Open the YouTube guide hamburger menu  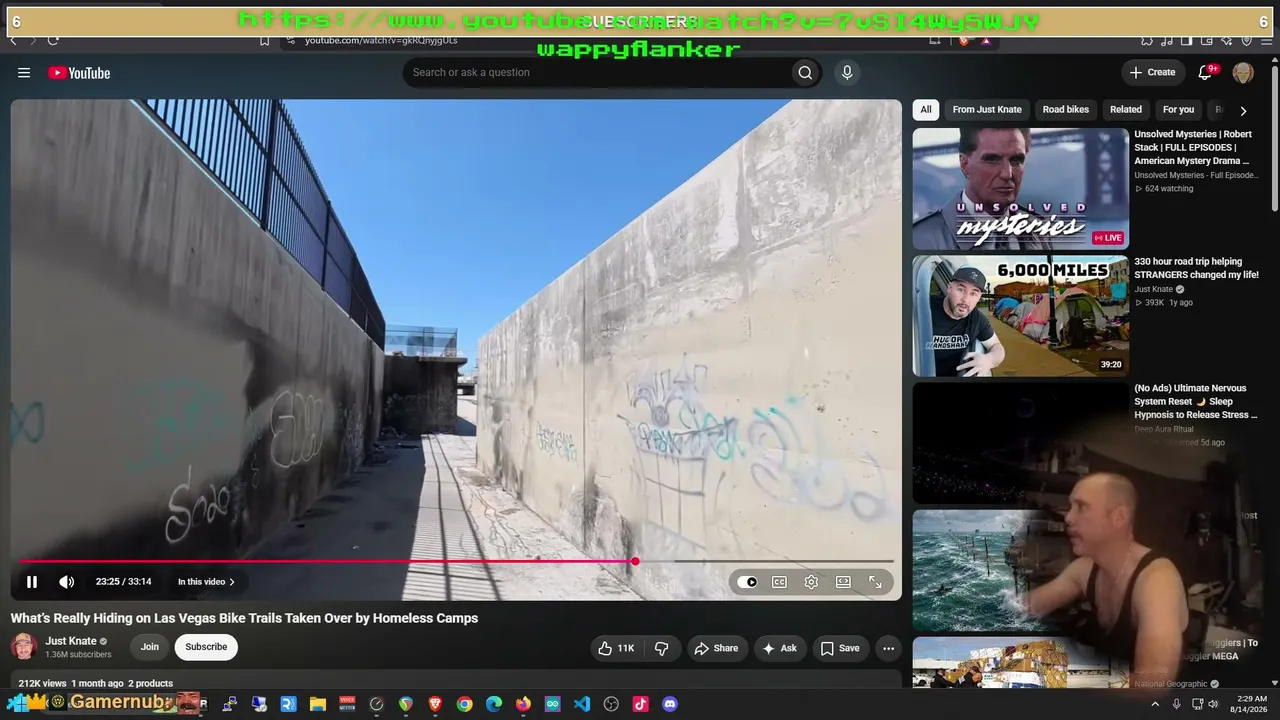(24, 72)
